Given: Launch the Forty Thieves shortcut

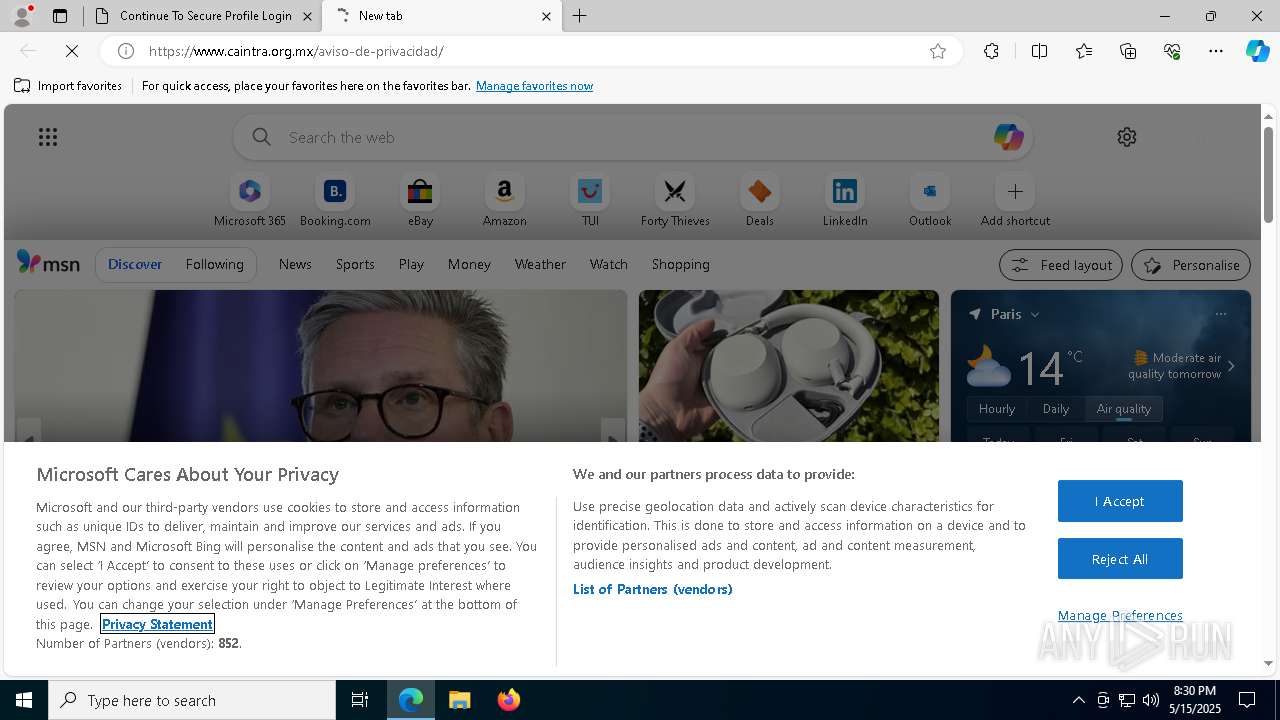Looking at the screenshot, I should 675,201.
